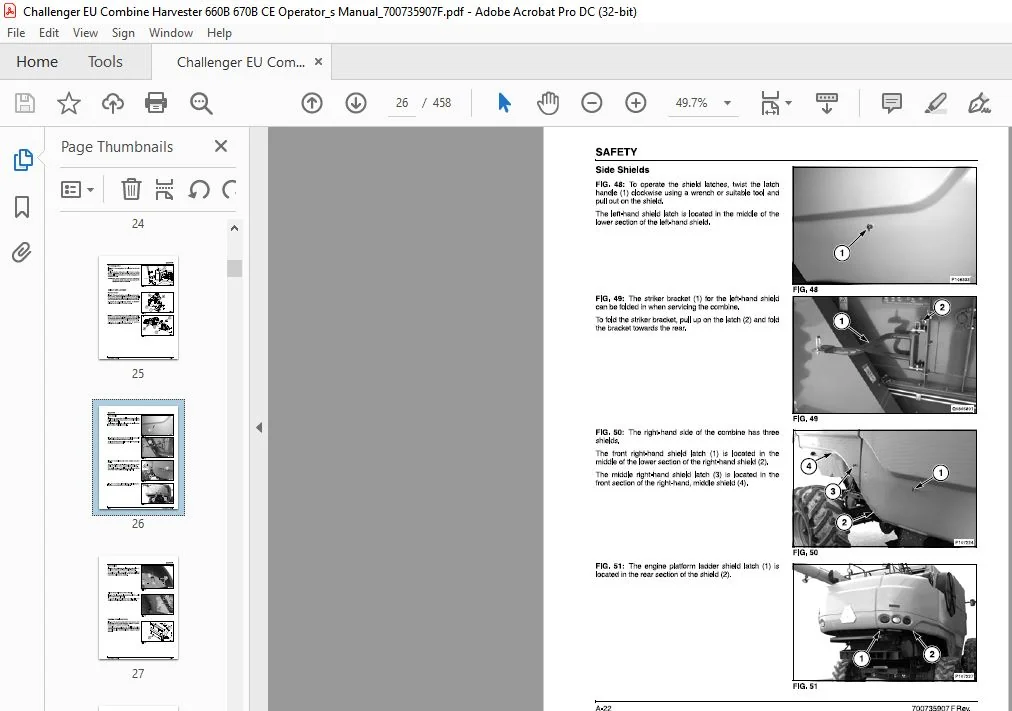
Task: Open the File menu
Action: point(16,33)
